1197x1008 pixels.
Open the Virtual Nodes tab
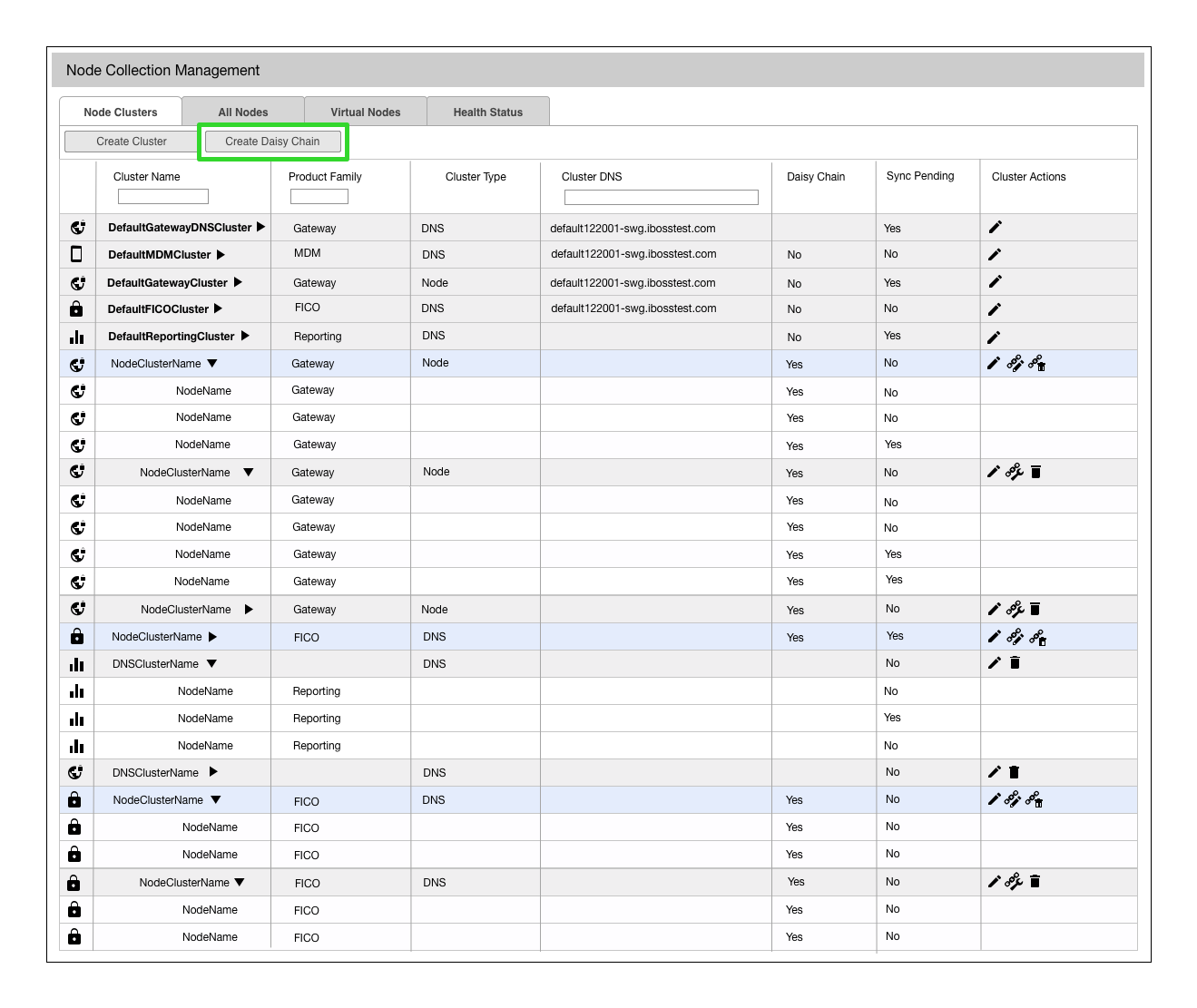point(366,112)
